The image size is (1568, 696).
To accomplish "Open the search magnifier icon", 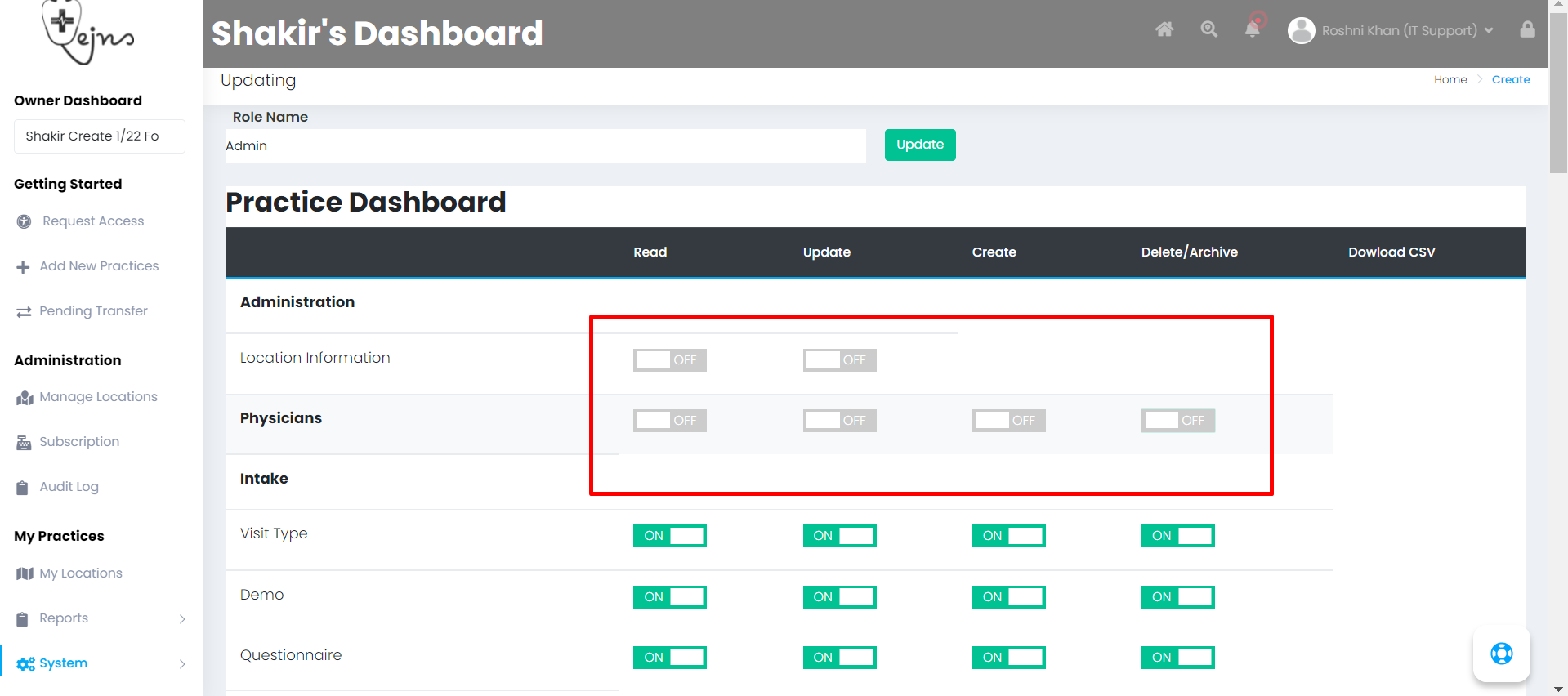I will [1208, 29].
